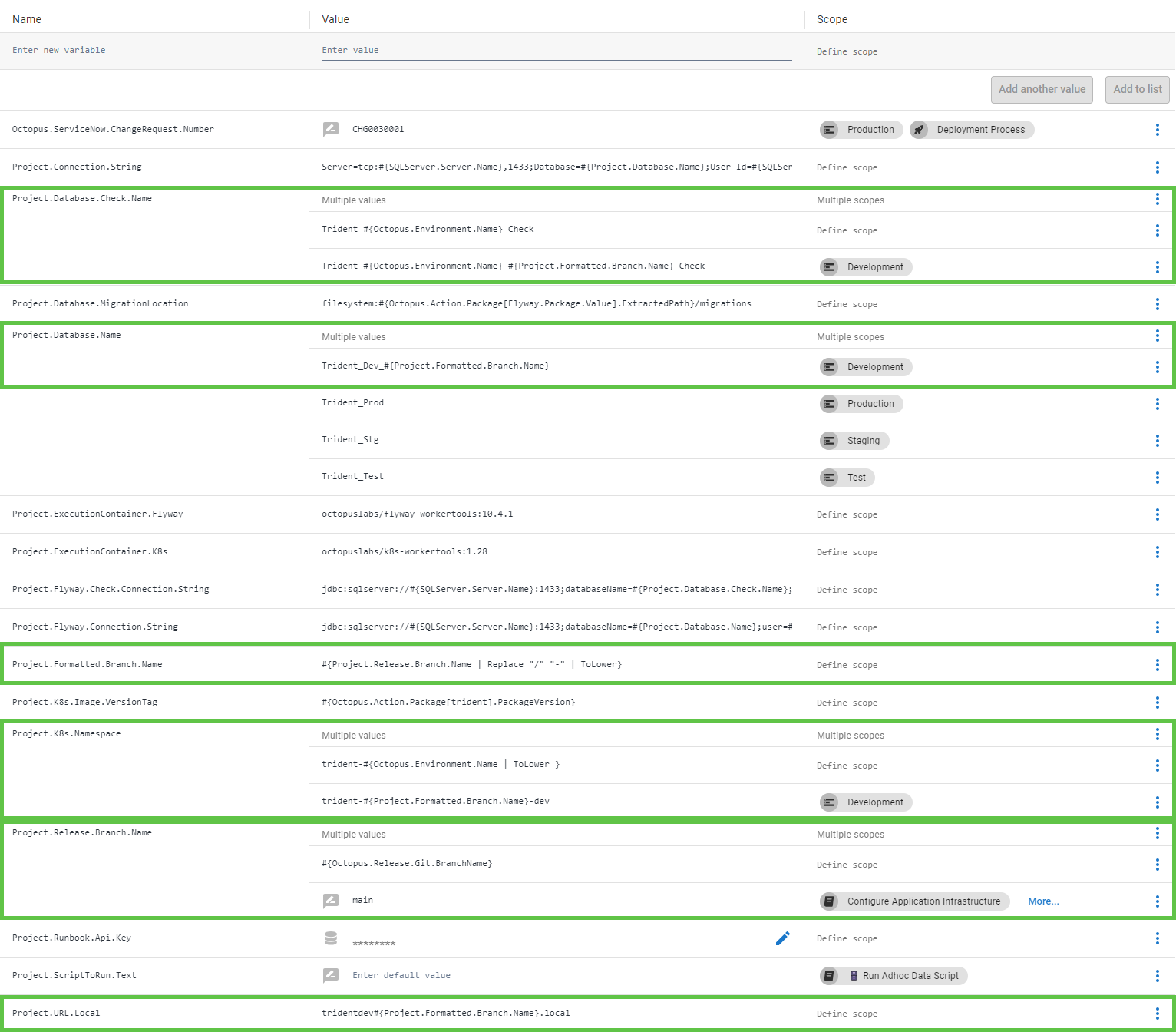
Task: Click the step icon on Configure Application Infrastructure chip
Action: pyautogui.click(x=830, y=901)
